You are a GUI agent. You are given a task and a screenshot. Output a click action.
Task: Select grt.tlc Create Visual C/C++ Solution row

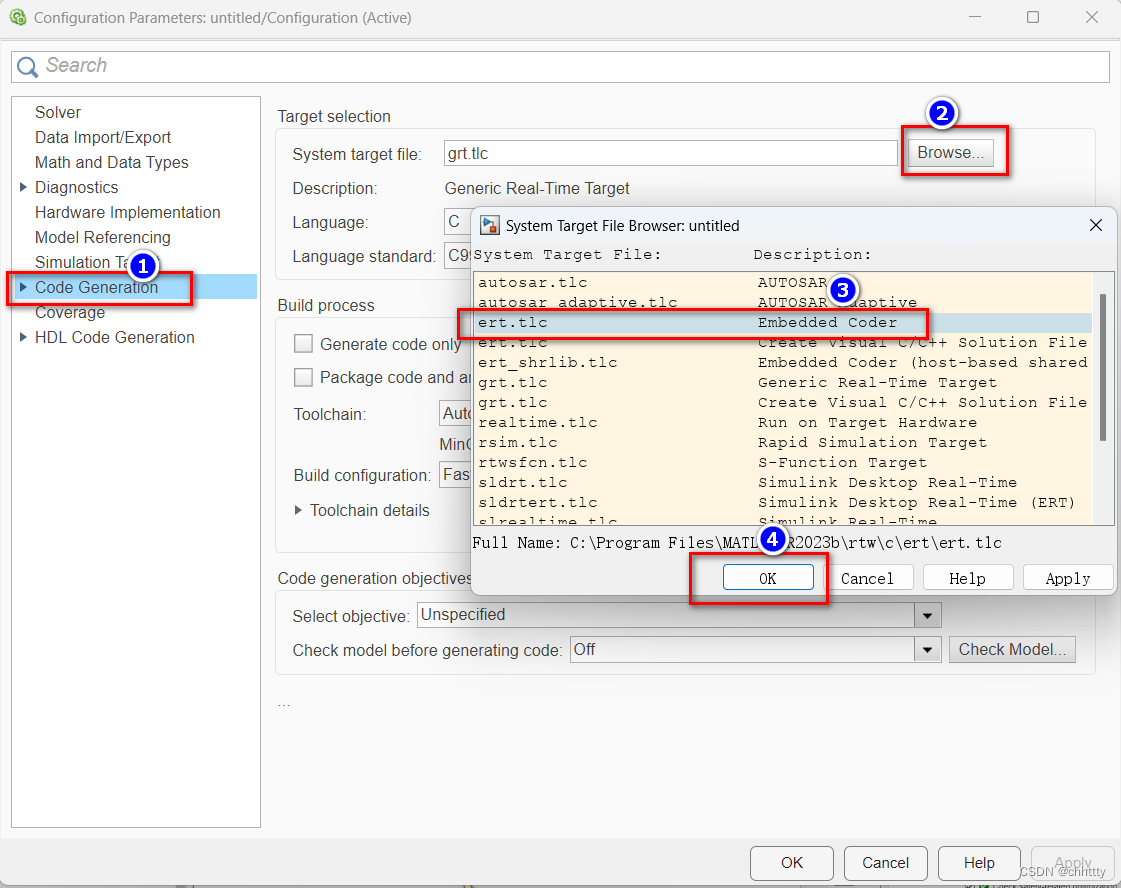click(x=782, y=403)
